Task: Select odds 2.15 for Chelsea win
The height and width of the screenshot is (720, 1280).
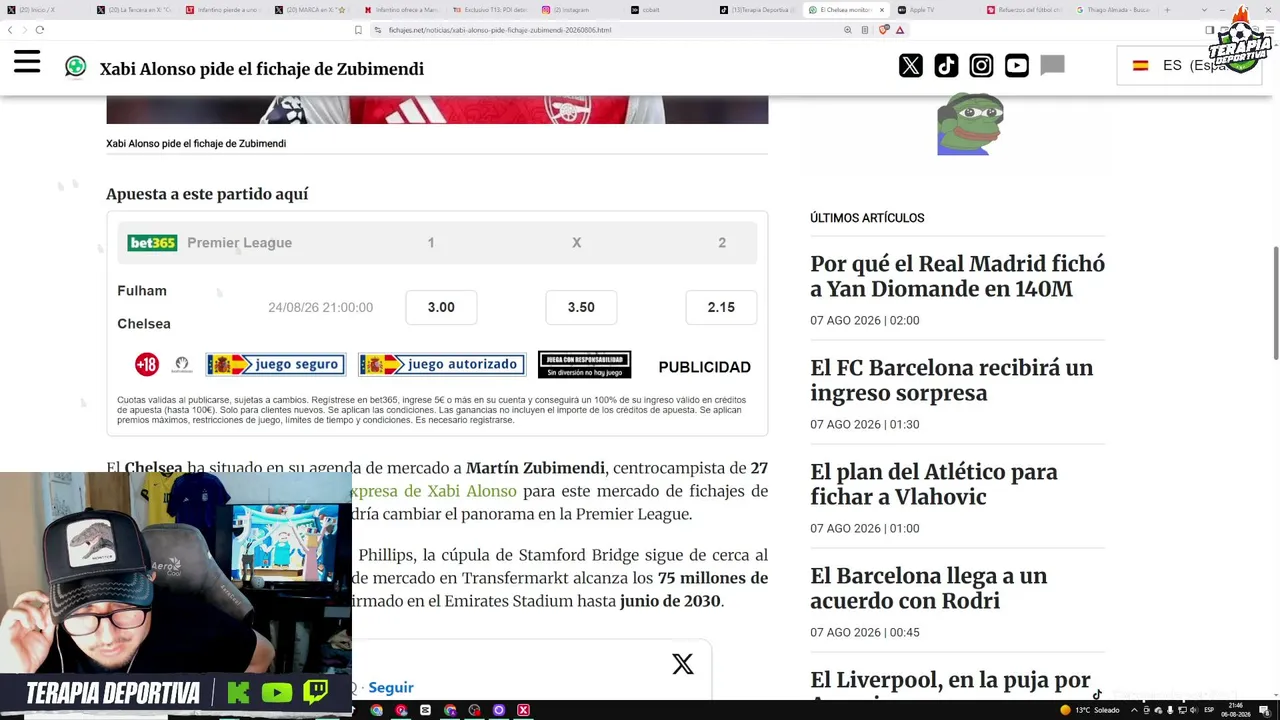Action: pyautogui.click(x=721, y=307)
